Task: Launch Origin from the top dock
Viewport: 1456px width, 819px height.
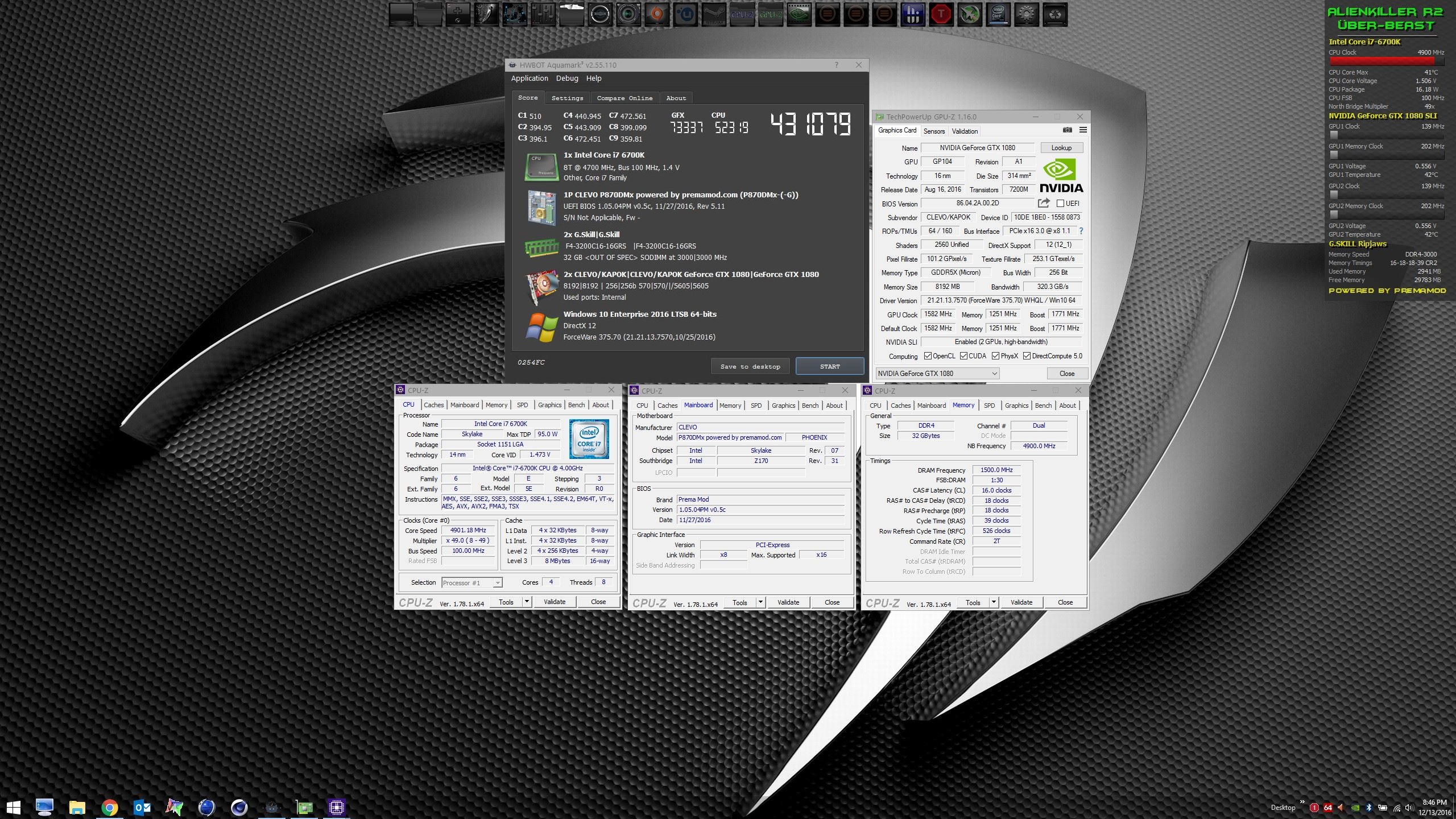Action: coord(657,14)
